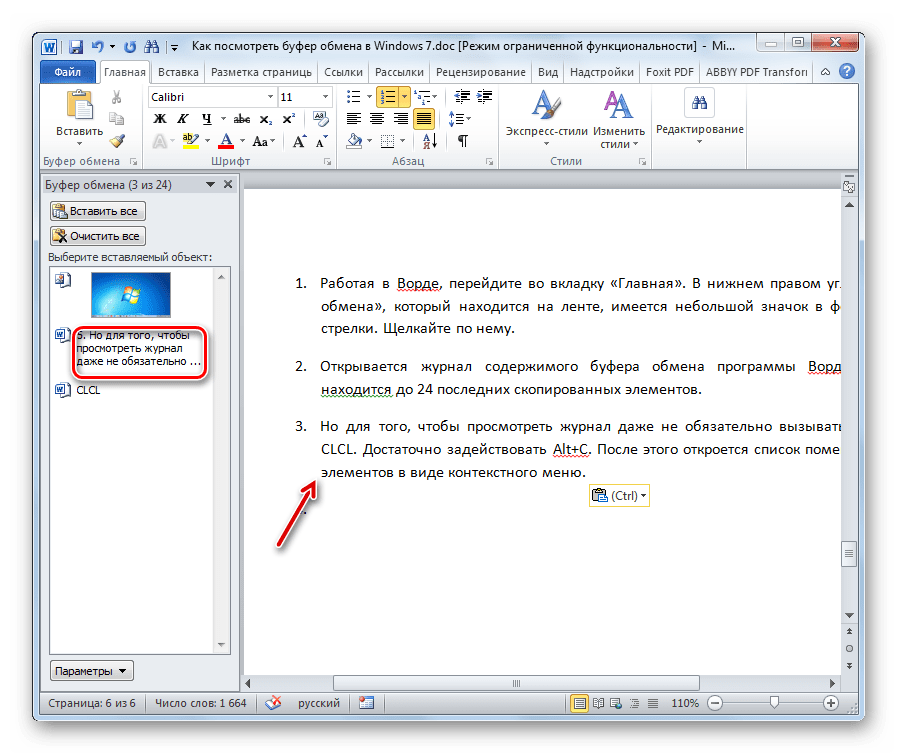
Task: Click the русский language indicator
Action: click(x=318, y=703)
